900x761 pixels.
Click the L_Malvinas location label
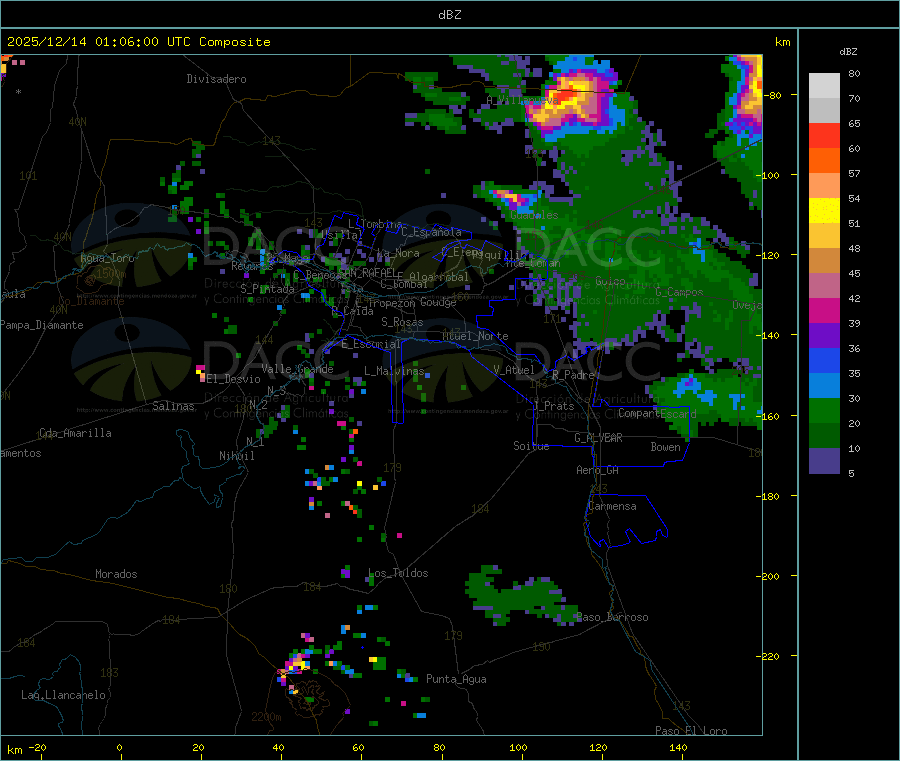(x=394, y=371)
